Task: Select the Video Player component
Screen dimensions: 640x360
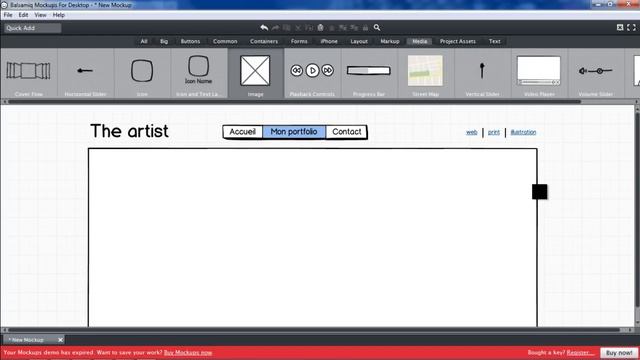Action: (539, 73)
